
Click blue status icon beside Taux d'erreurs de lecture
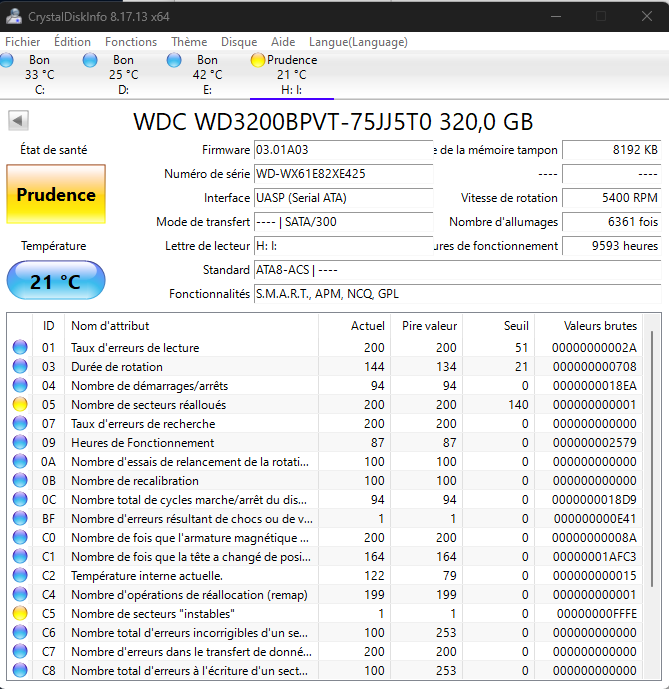20,348
